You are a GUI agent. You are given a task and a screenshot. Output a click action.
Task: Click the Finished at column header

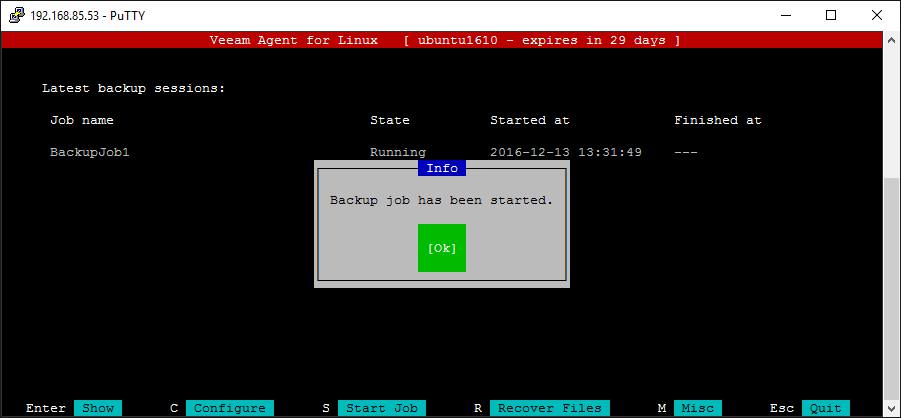[718, 120]
